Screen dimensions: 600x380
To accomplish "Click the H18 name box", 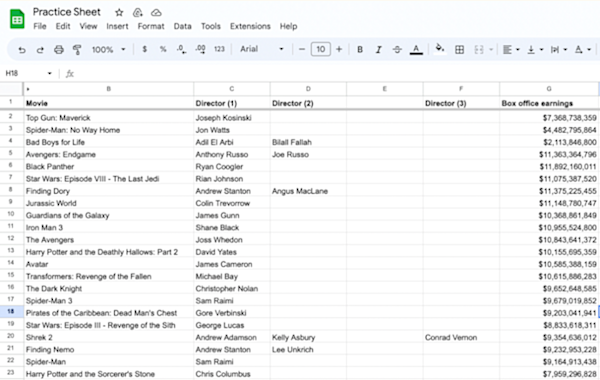I will click(24, 73).
